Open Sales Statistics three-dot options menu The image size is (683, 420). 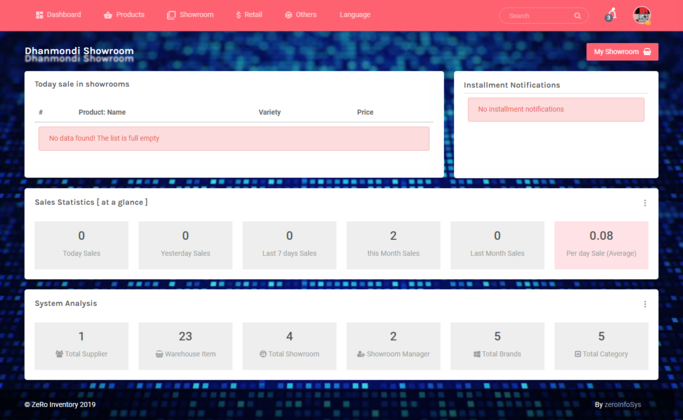[x=645, y=203]
